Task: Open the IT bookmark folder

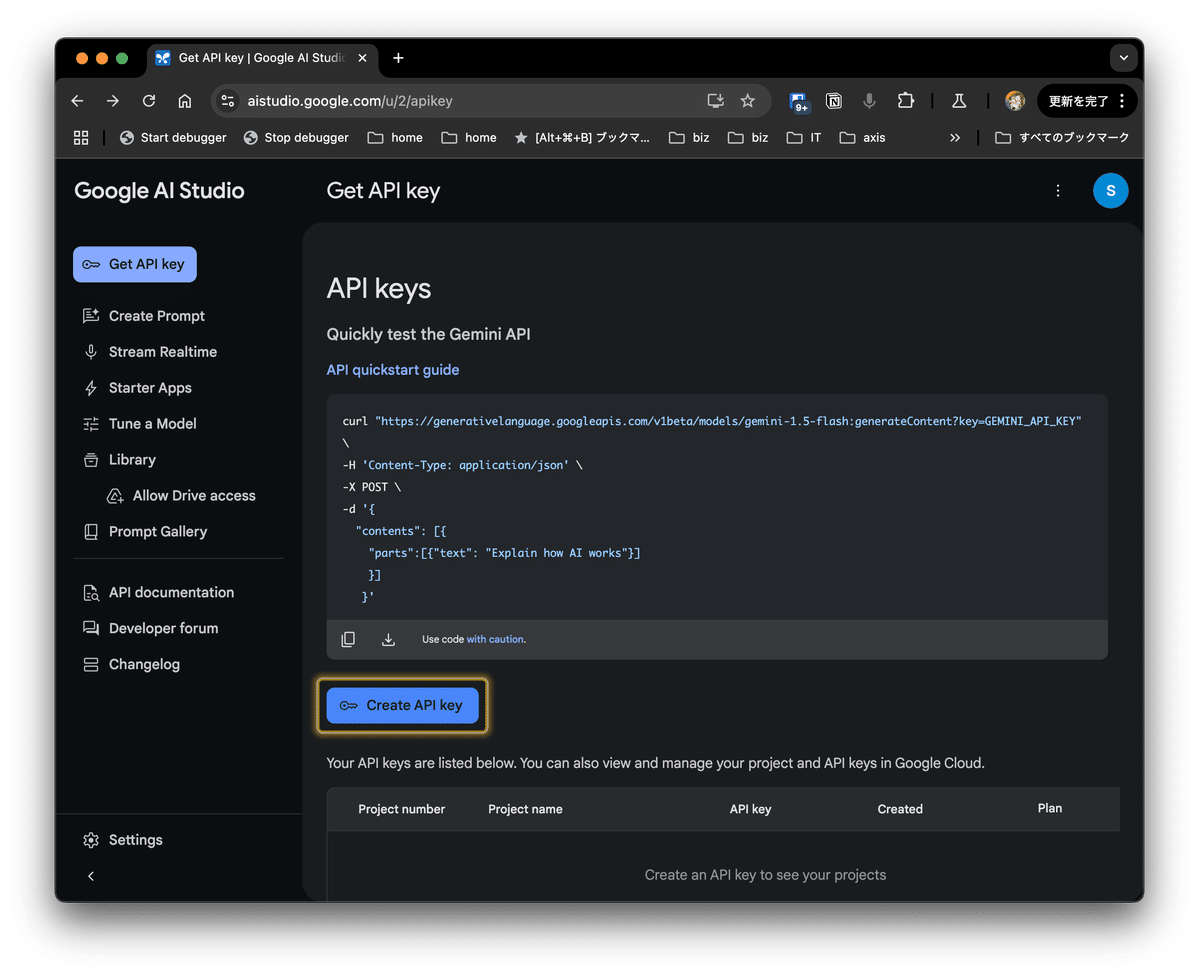Action: pos(804,138)
